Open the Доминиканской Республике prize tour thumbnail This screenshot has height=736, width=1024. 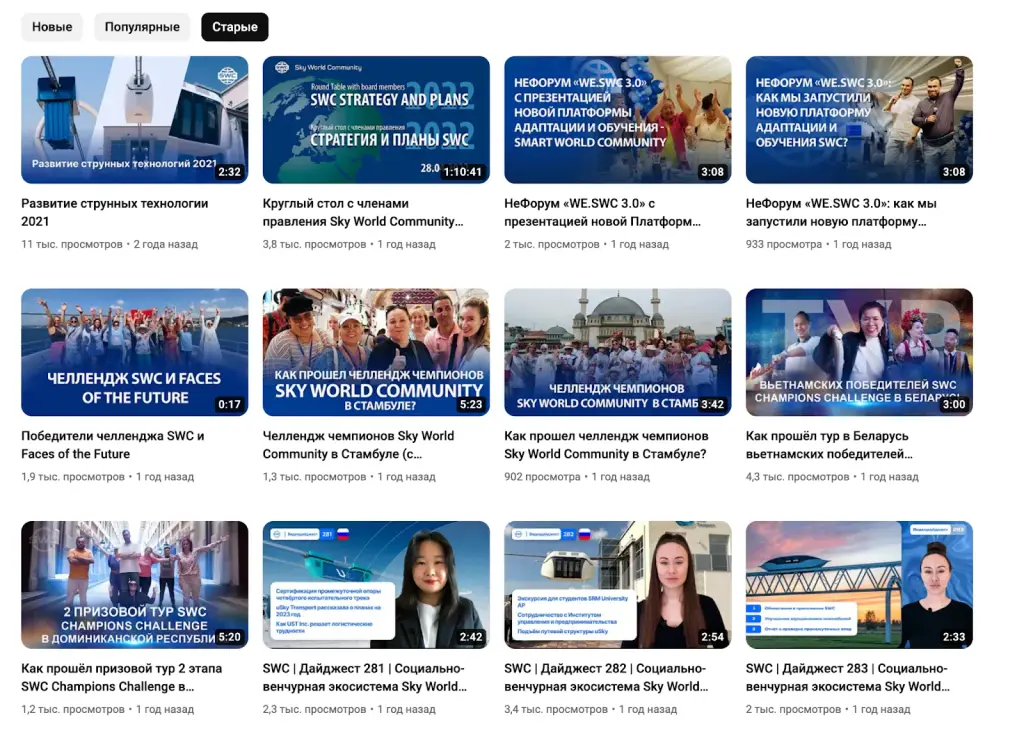pyautogui.click(x=135, y=584)
